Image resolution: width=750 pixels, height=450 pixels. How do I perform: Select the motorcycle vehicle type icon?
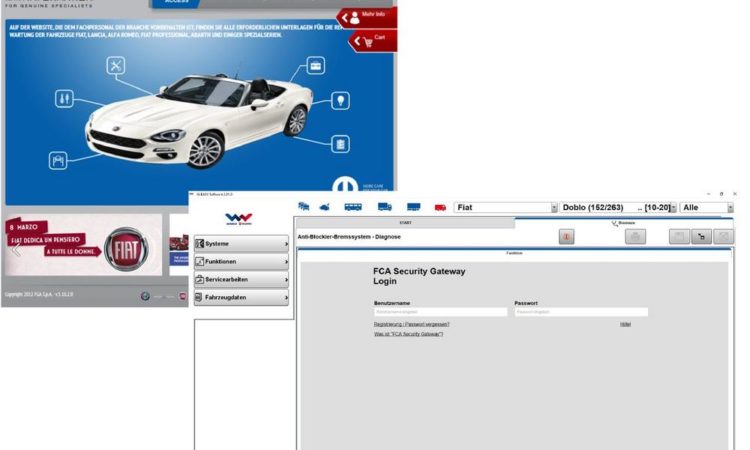[325, 207]
